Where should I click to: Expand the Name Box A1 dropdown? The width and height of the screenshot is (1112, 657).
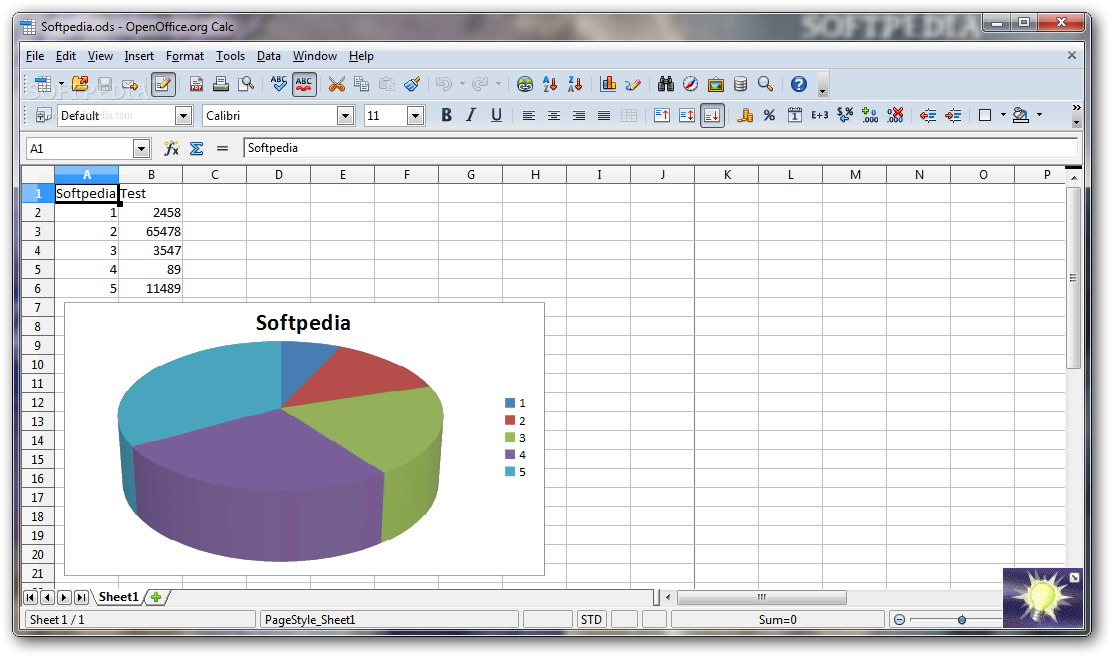point(141,148)
